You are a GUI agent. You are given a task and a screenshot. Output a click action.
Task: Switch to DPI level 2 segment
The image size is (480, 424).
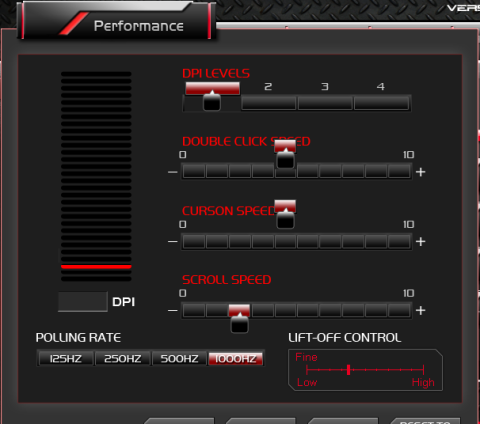pyautogui.click(x=269, y=103)
